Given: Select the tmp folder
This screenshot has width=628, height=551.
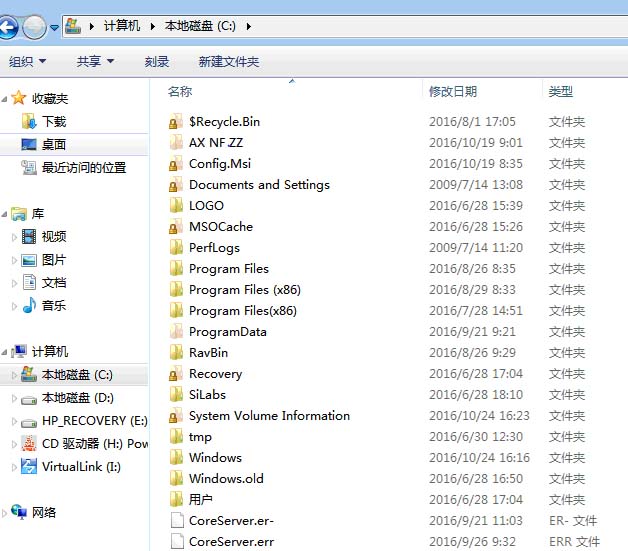Looking at the screenshot, I should pyautogui.click(x=200, y=436).
